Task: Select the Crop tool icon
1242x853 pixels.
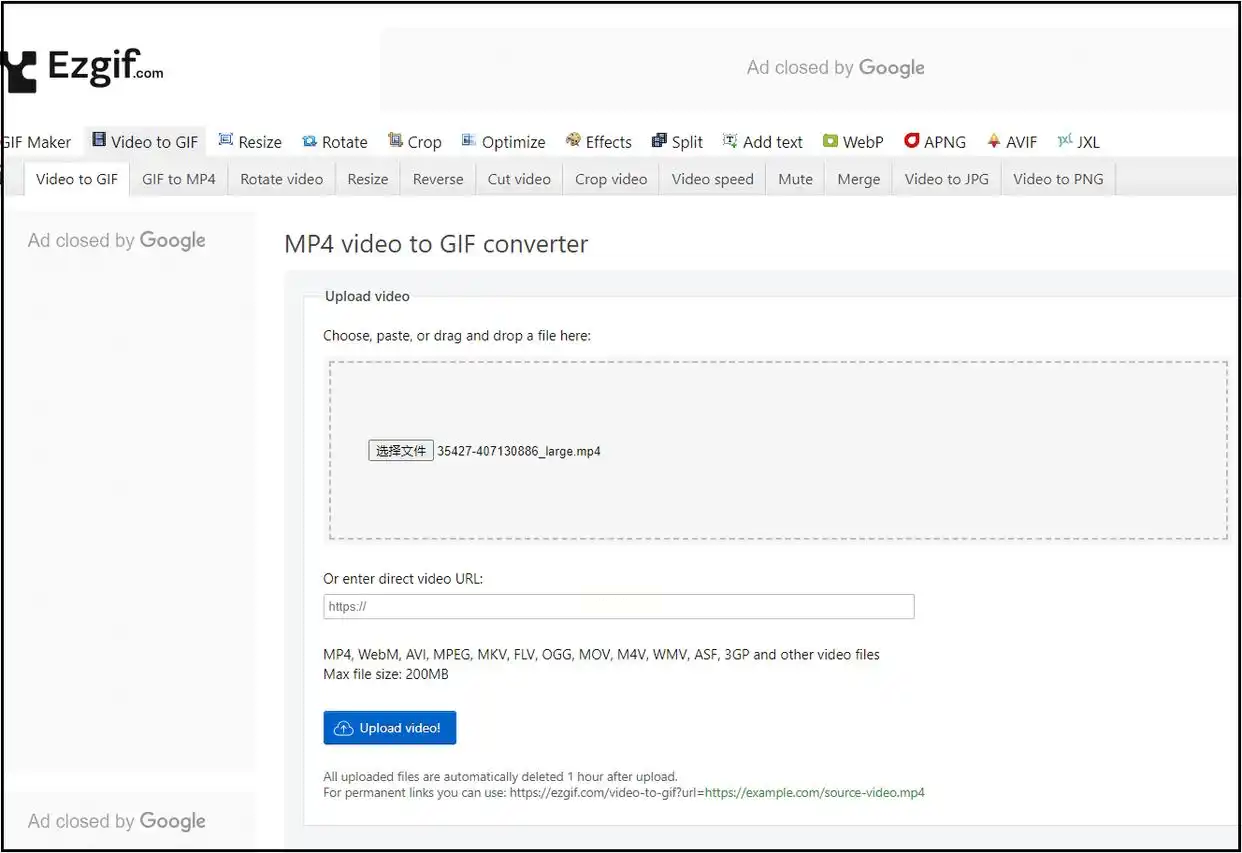Action: click(x=396, y=141)
